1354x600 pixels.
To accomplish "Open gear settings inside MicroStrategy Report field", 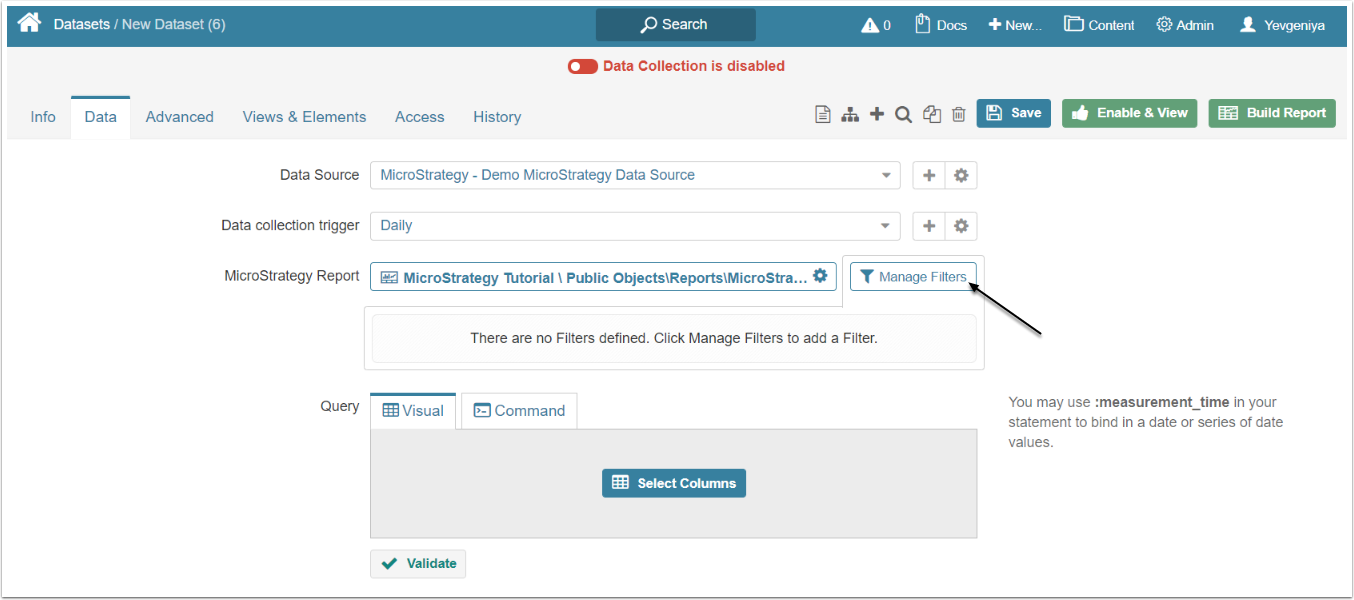I will coord(820,276).
